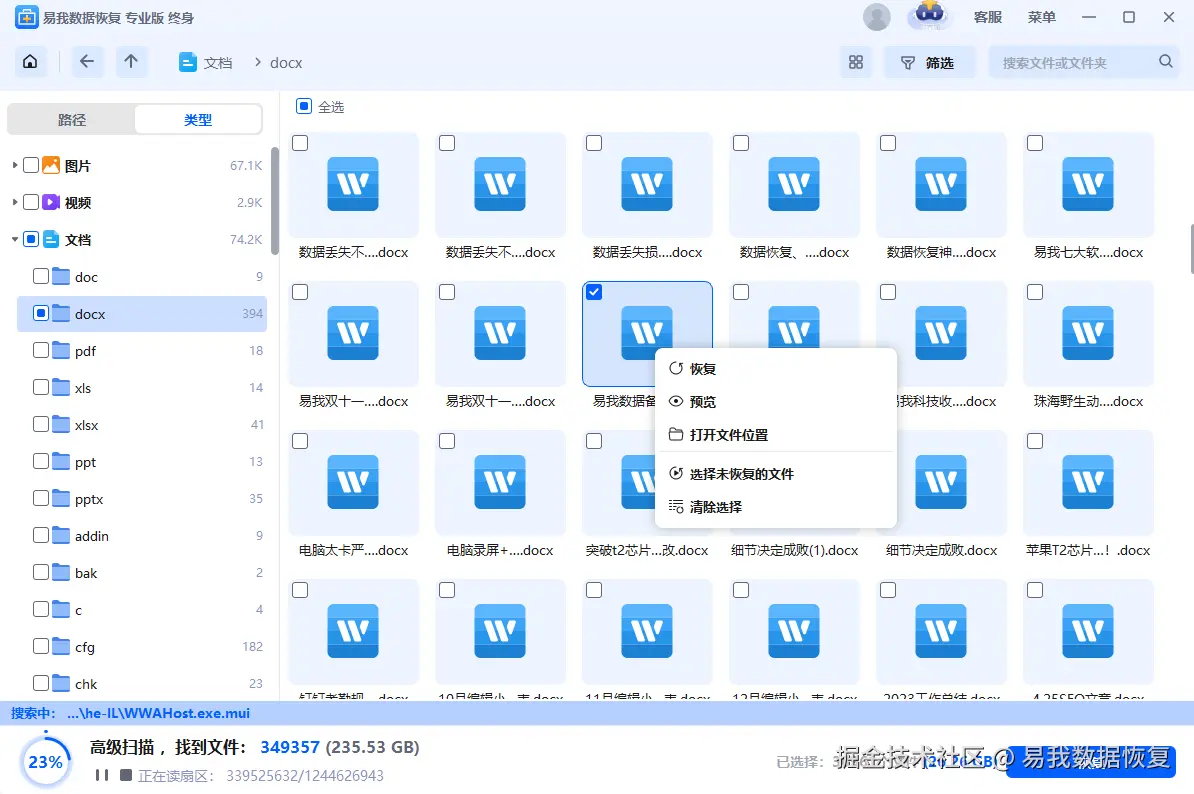Toggle the 文档 category checkbox
The height and width of the screenshot is (794, 1194).
31,240
